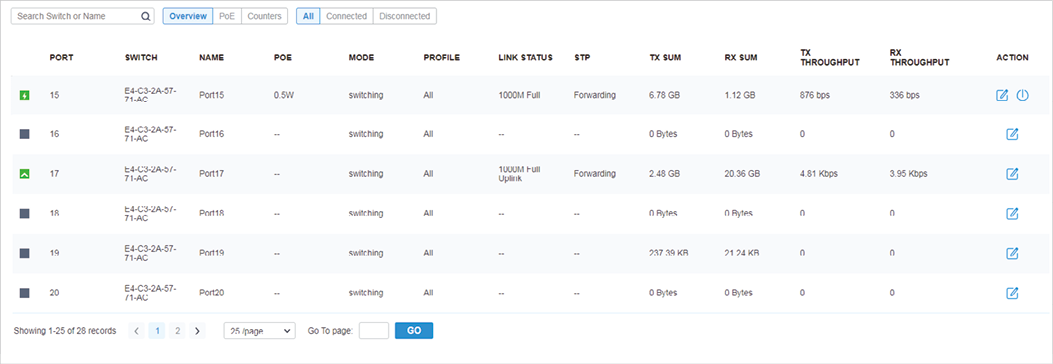Click gray status icon of port 19
1053x364 pixels.
tap(25, 253)
